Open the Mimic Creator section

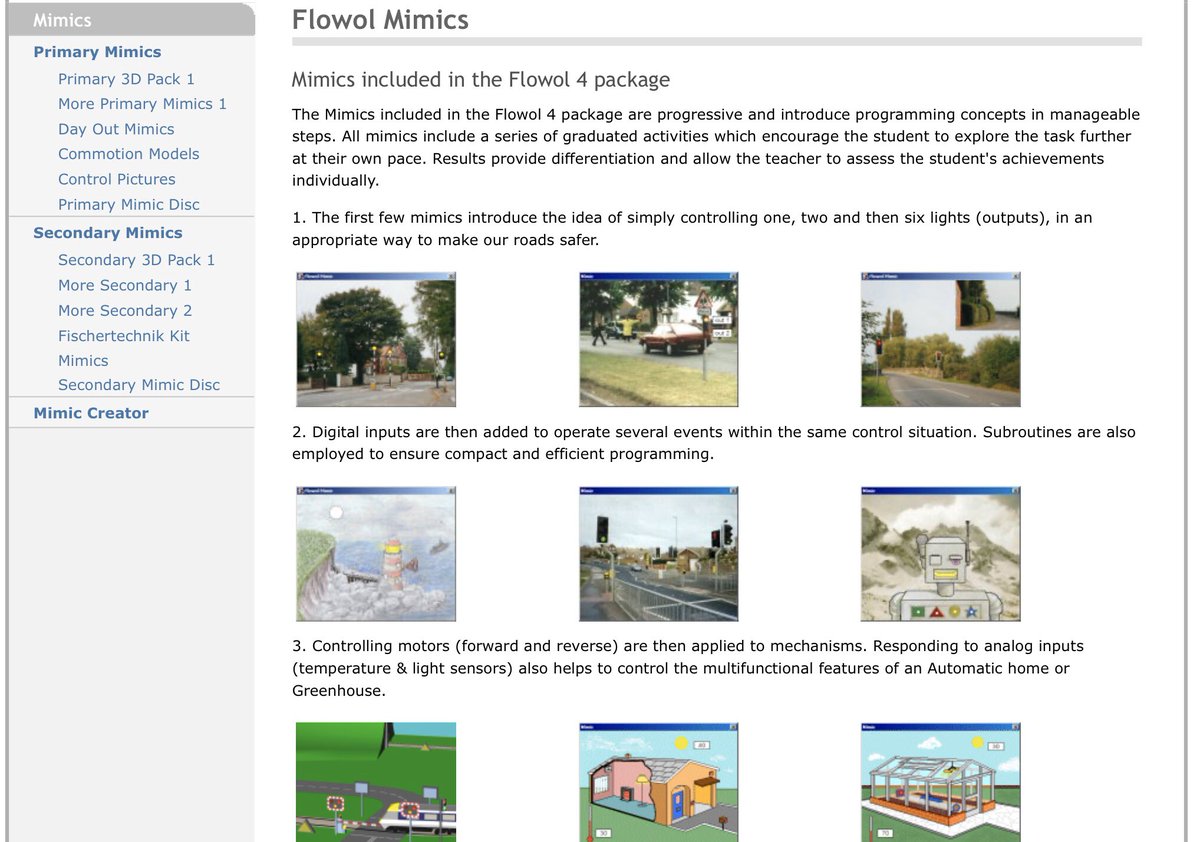coord(90,413)
